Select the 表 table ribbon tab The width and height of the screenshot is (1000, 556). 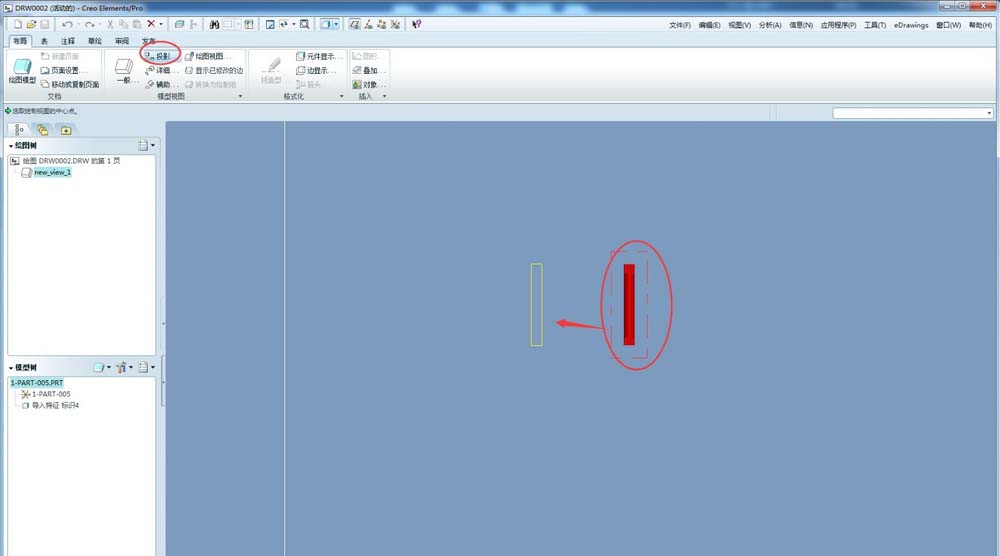[x=44, y=41]
